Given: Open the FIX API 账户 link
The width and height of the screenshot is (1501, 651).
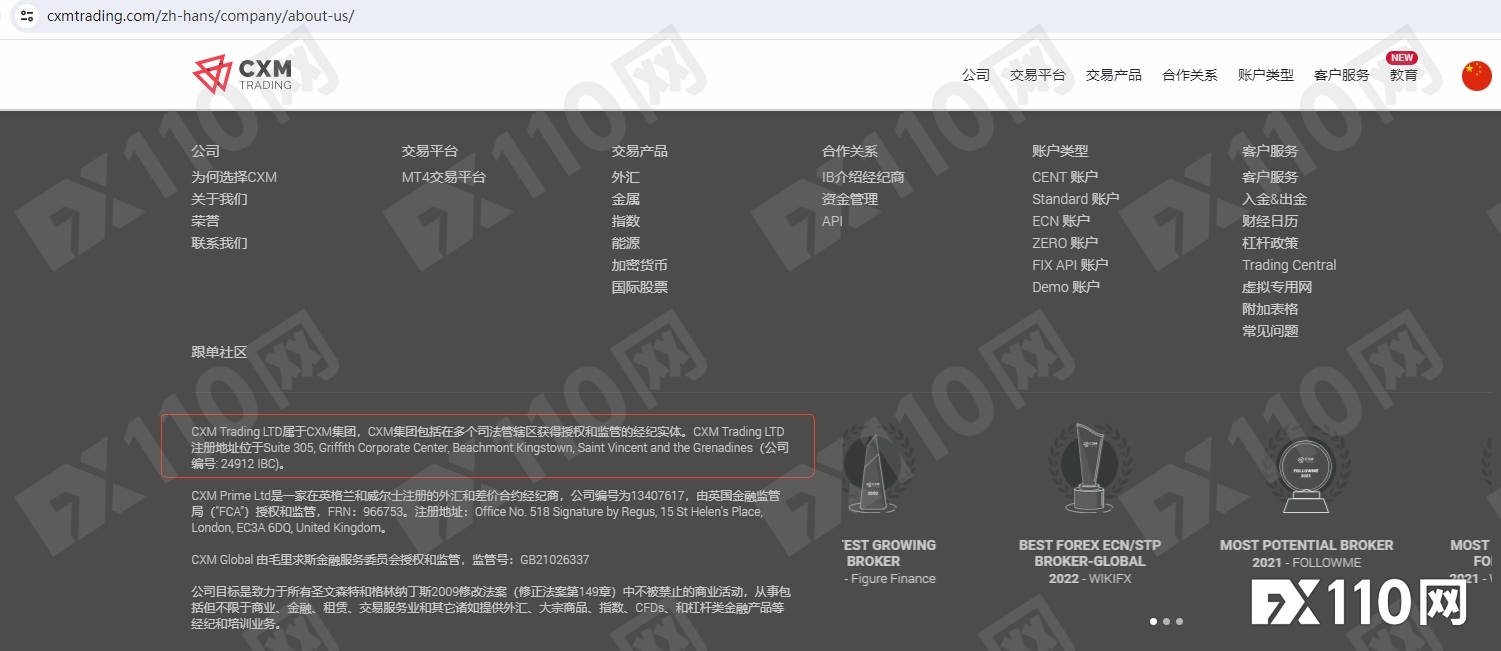Looking at the screenshot, I should pos(1070,265).
